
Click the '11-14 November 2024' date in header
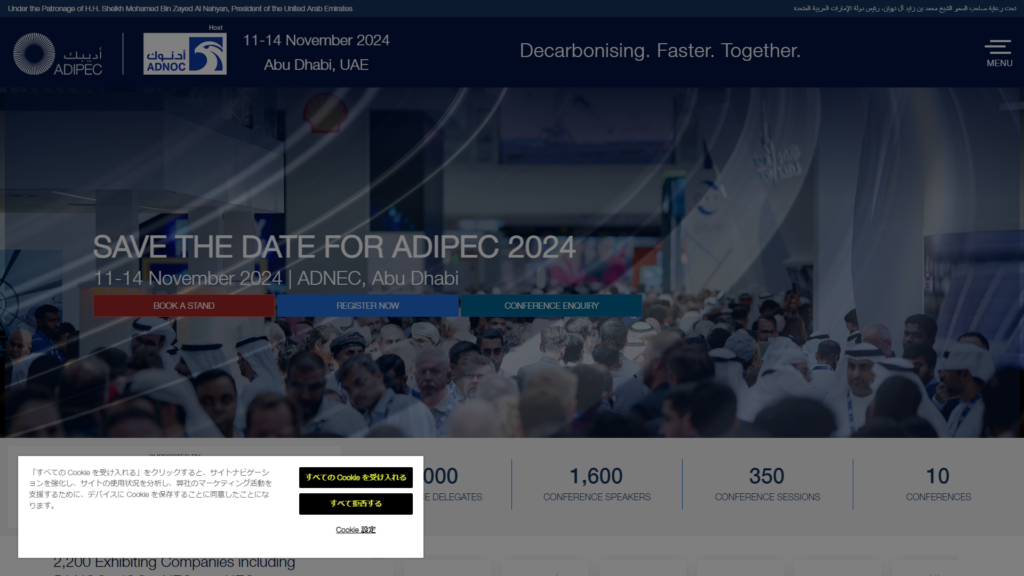point(316,40)
